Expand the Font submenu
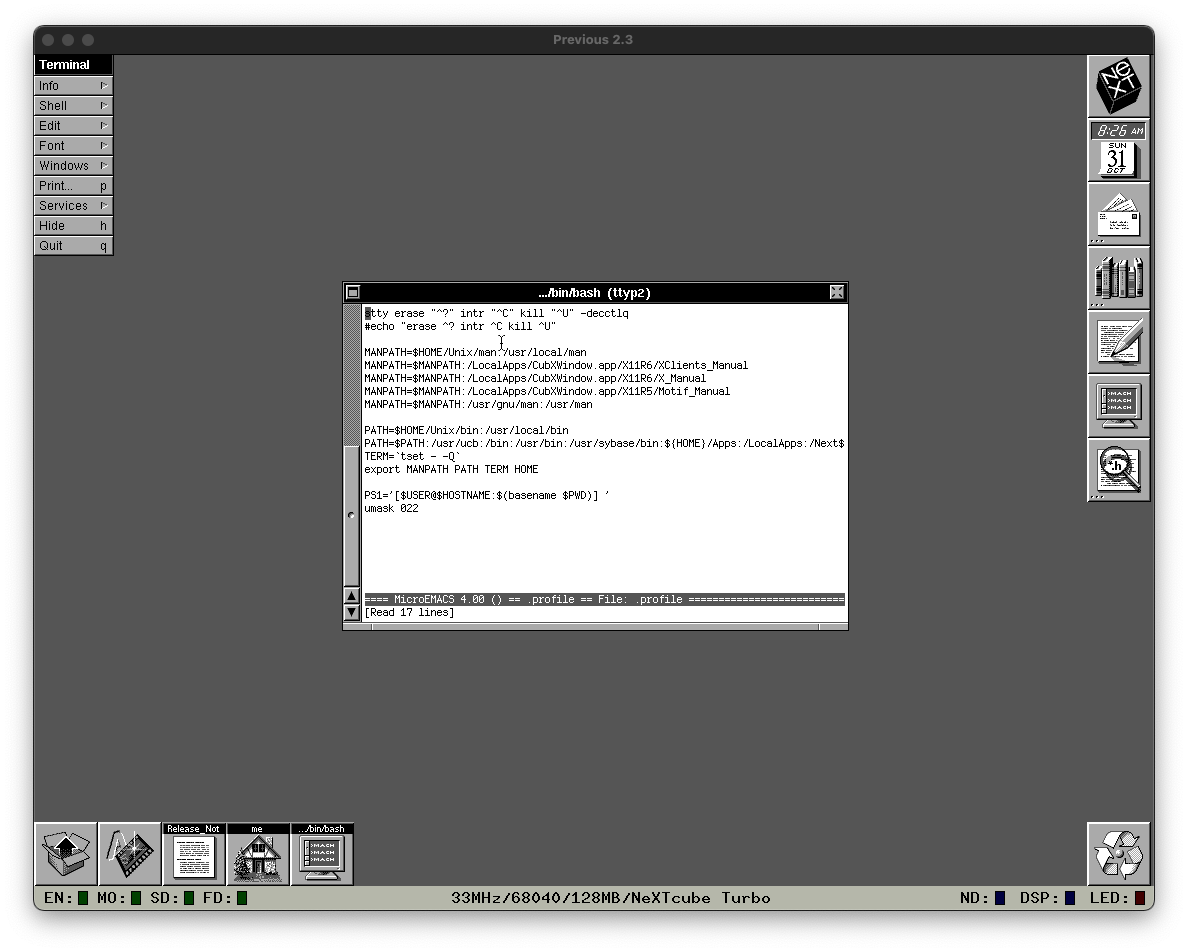Screen dimensions: 1188x952 pos(73,145)
